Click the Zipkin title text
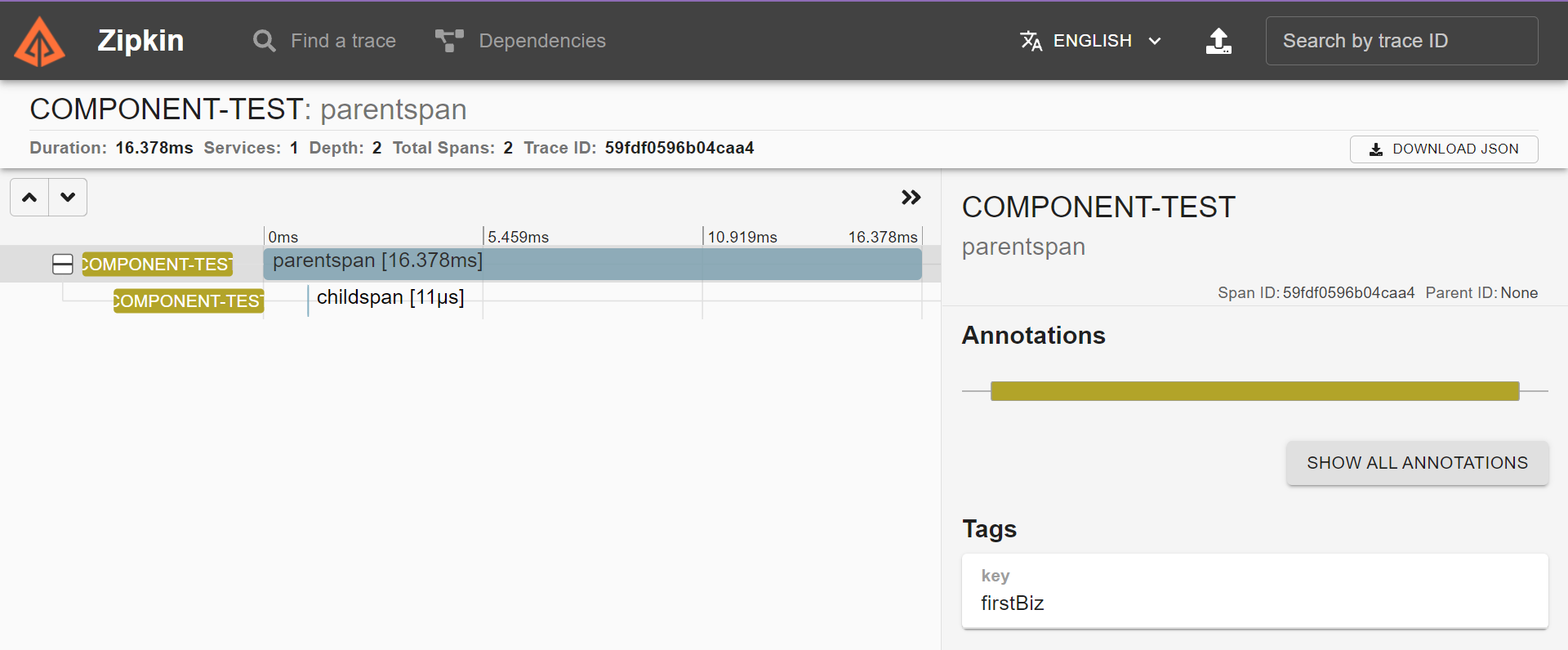1568x650 pixels. [140, 41]
